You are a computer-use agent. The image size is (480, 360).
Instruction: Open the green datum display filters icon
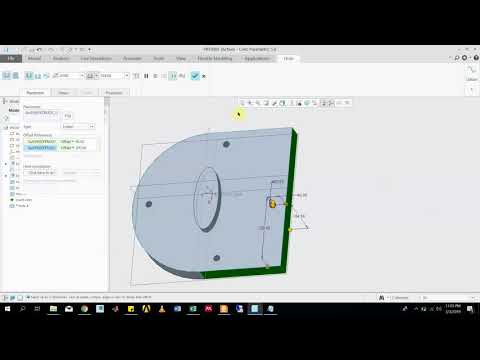(307, 103)
